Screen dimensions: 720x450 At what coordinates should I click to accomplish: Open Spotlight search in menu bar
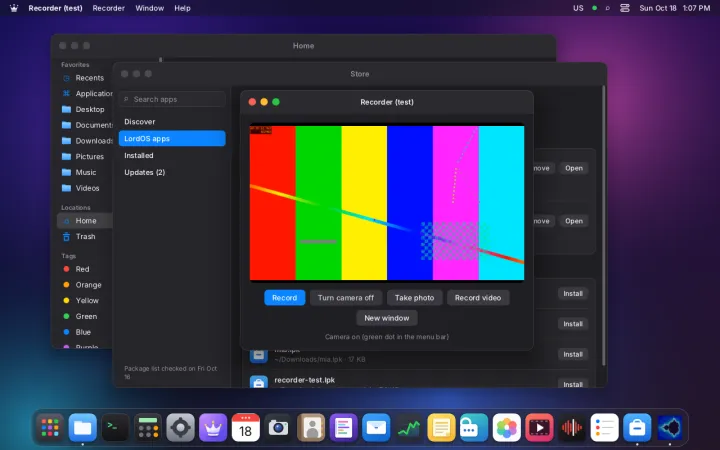(x=608, y=8)
